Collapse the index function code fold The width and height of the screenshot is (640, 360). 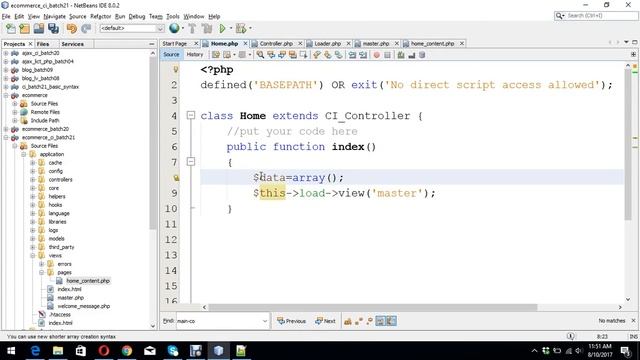[x=191, y=162]
